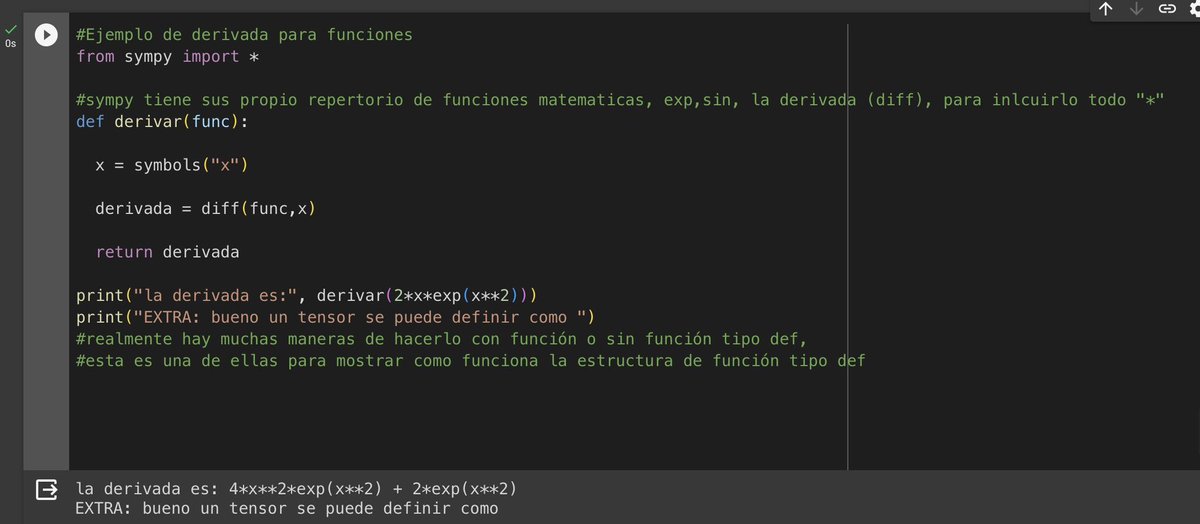Viewport: 1200px width, 524px height.
Task: Click the '0s' execution time label
Action: [x=10, y=45]
